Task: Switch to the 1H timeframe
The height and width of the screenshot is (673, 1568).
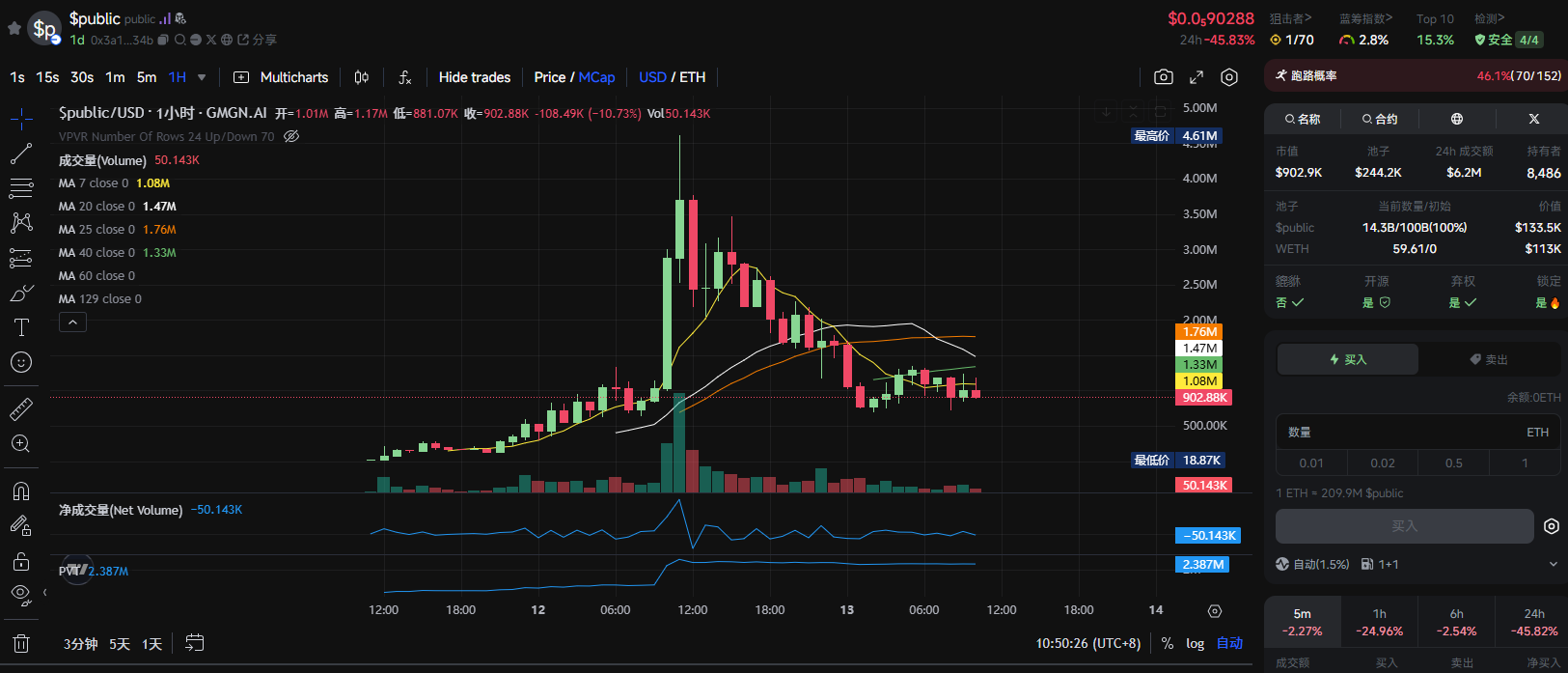Action: click(178, 77)
